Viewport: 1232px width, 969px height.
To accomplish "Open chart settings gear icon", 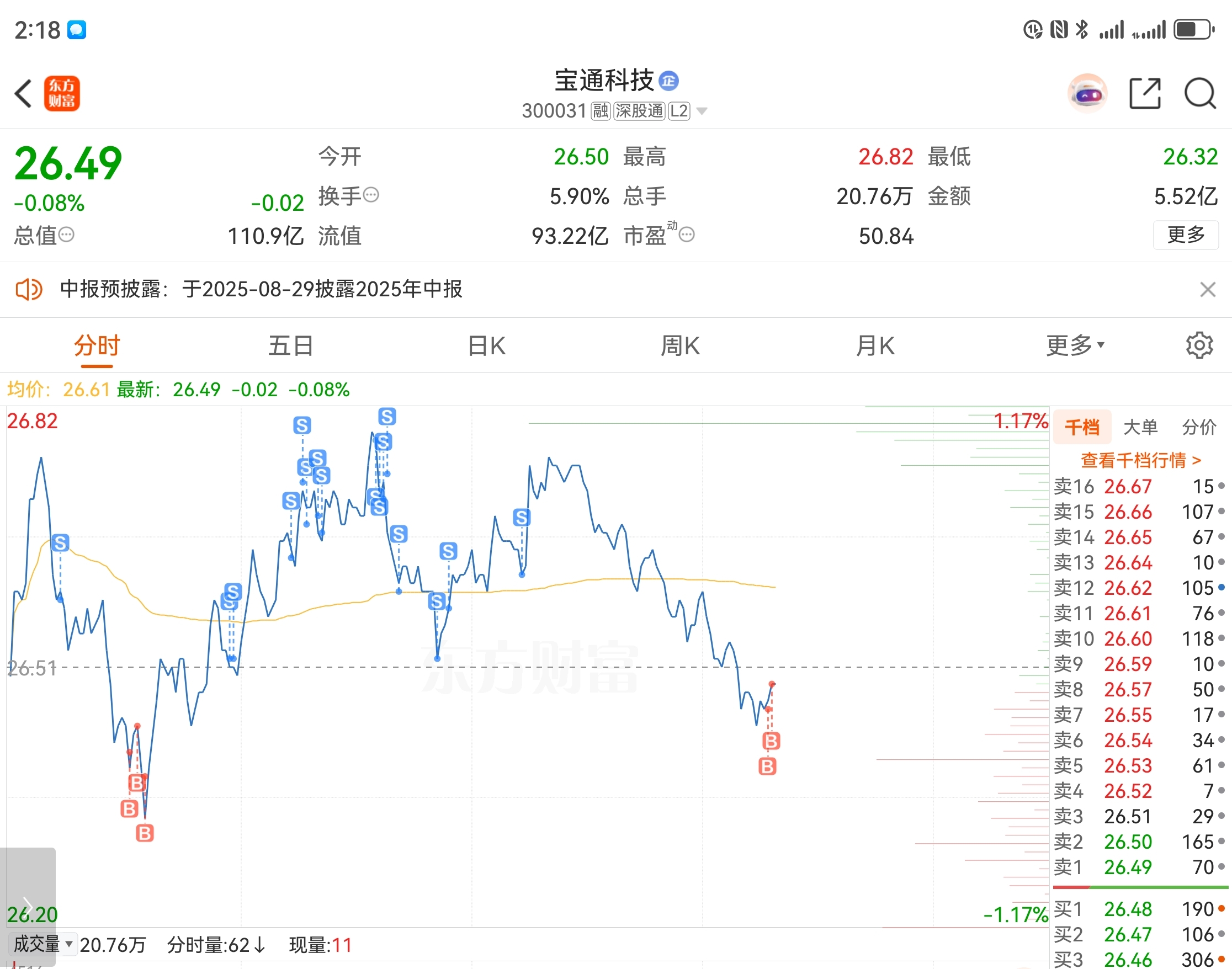I will coord(1199,345).
